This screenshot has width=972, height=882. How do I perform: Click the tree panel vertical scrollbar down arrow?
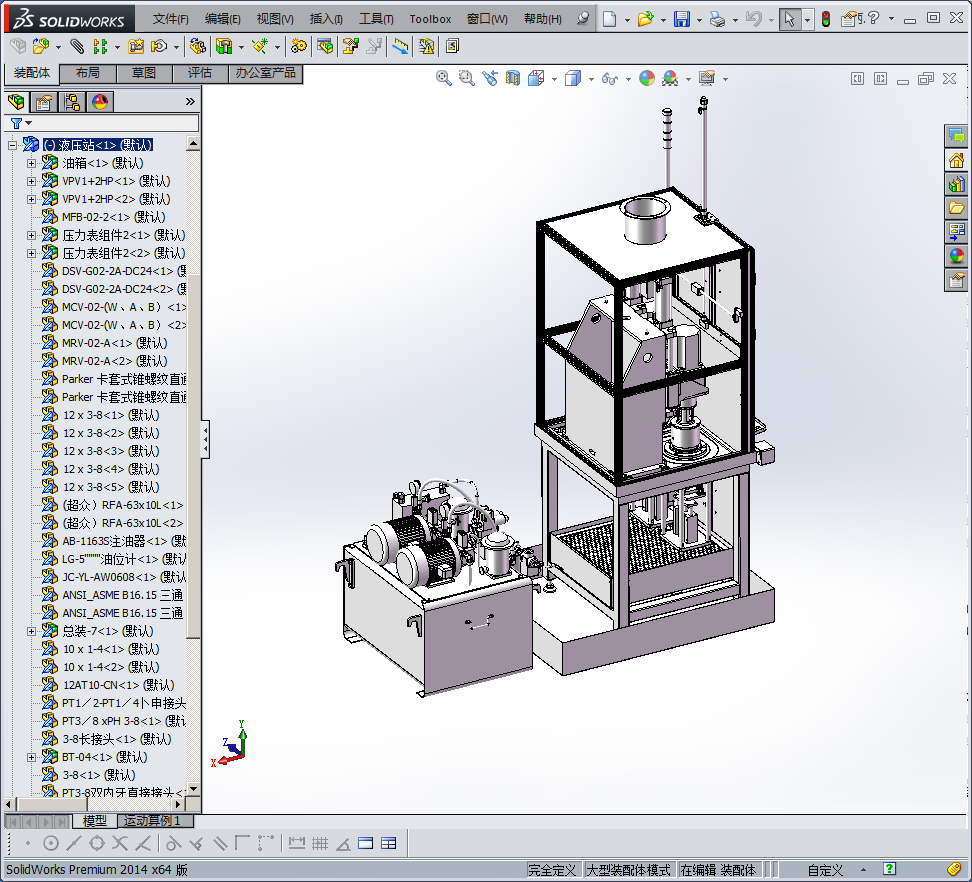pos(193,789)
